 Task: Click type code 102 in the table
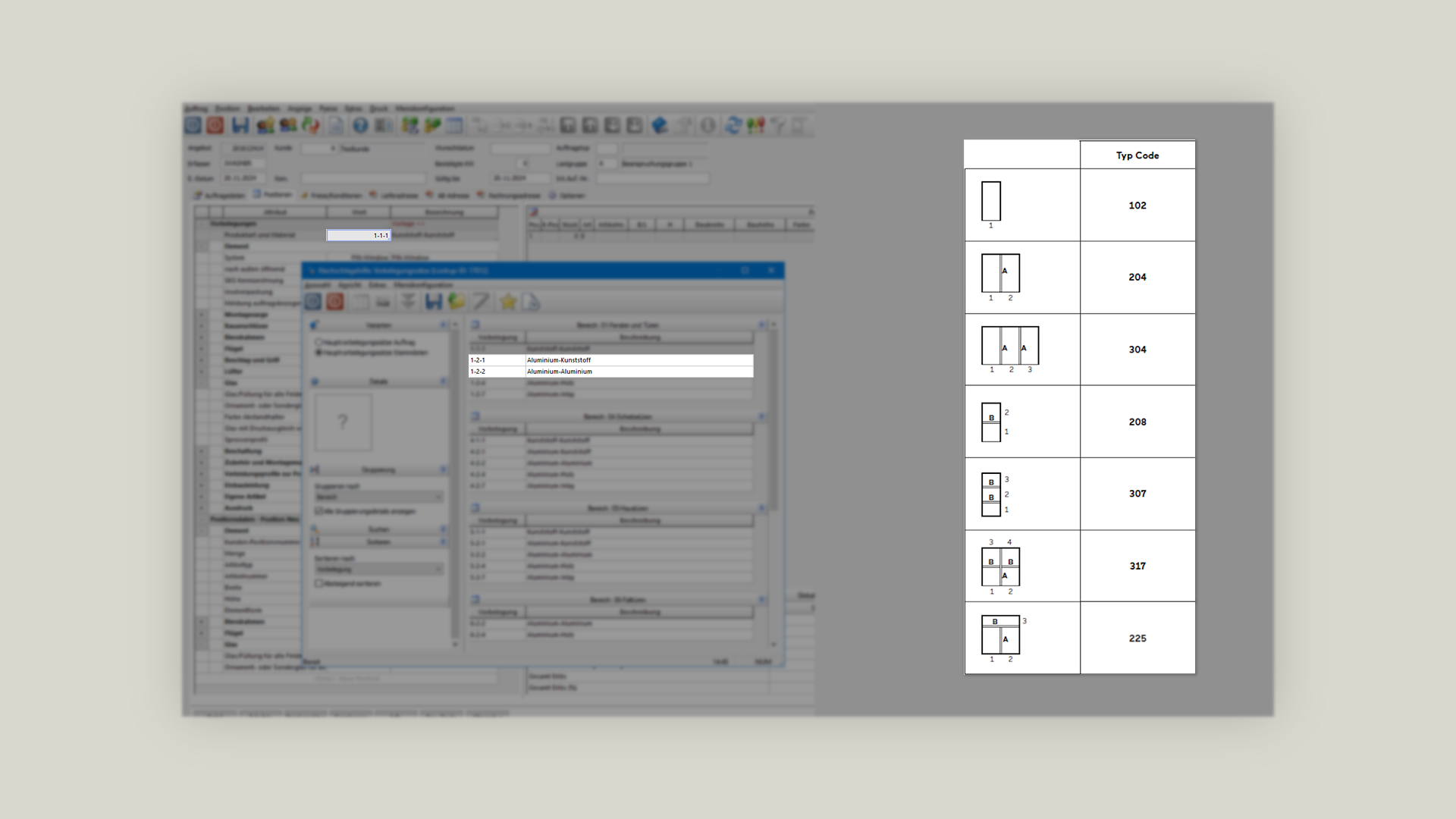point(1137,206)
